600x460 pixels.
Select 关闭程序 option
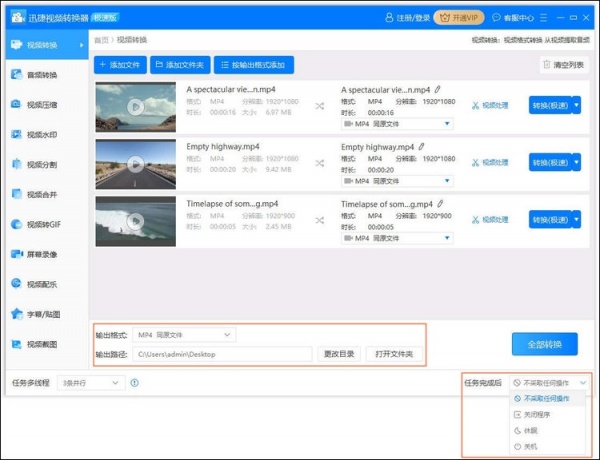point(548,414)
